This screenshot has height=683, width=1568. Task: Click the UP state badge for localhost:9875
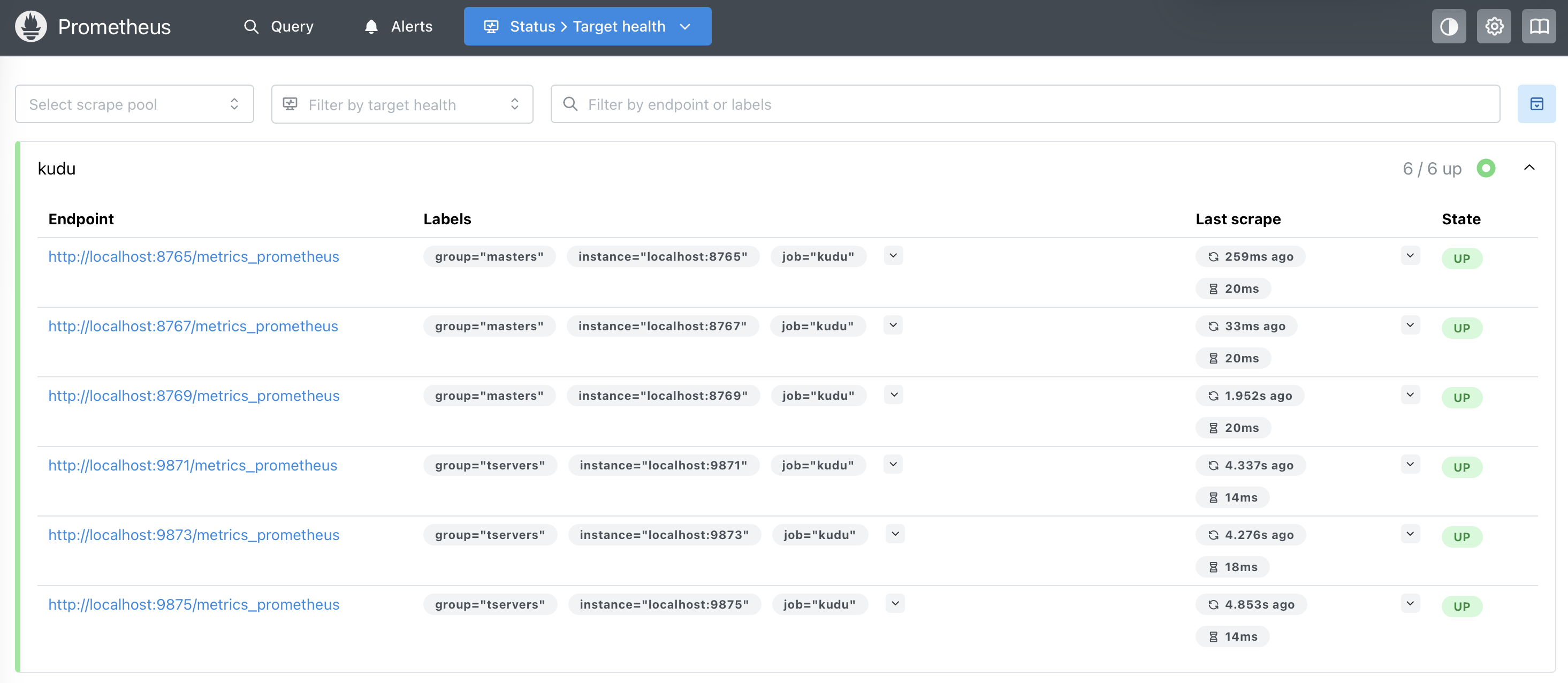click(x=1462, y=606)
